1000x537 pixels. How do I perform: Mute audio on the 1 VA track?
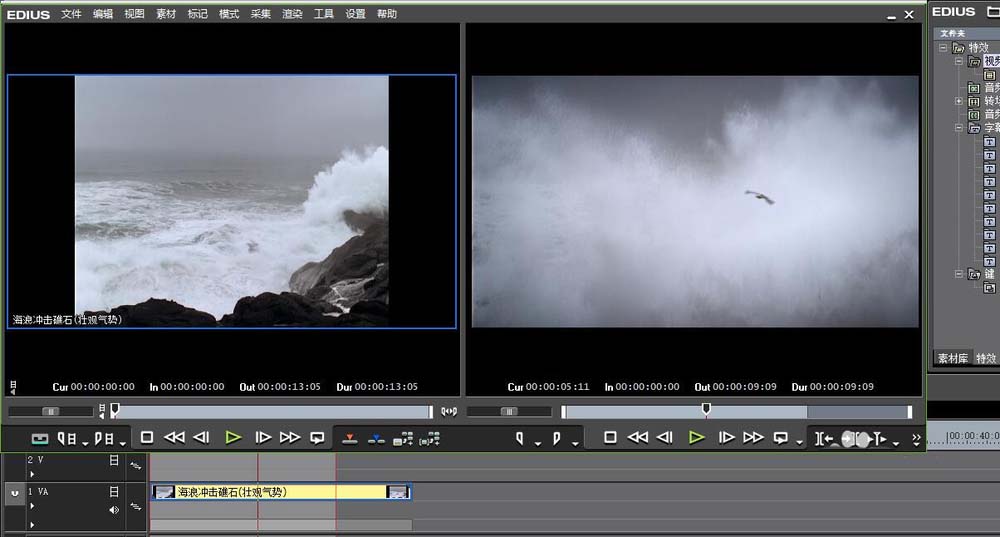114,510
